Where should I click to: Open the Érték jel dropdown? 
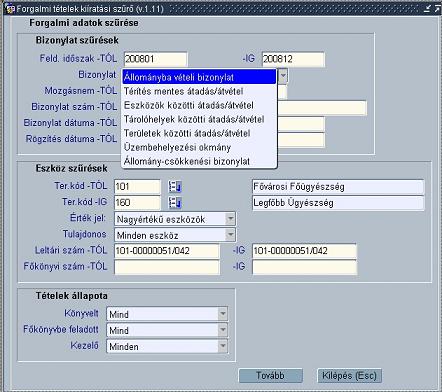[x=230, y=219]
